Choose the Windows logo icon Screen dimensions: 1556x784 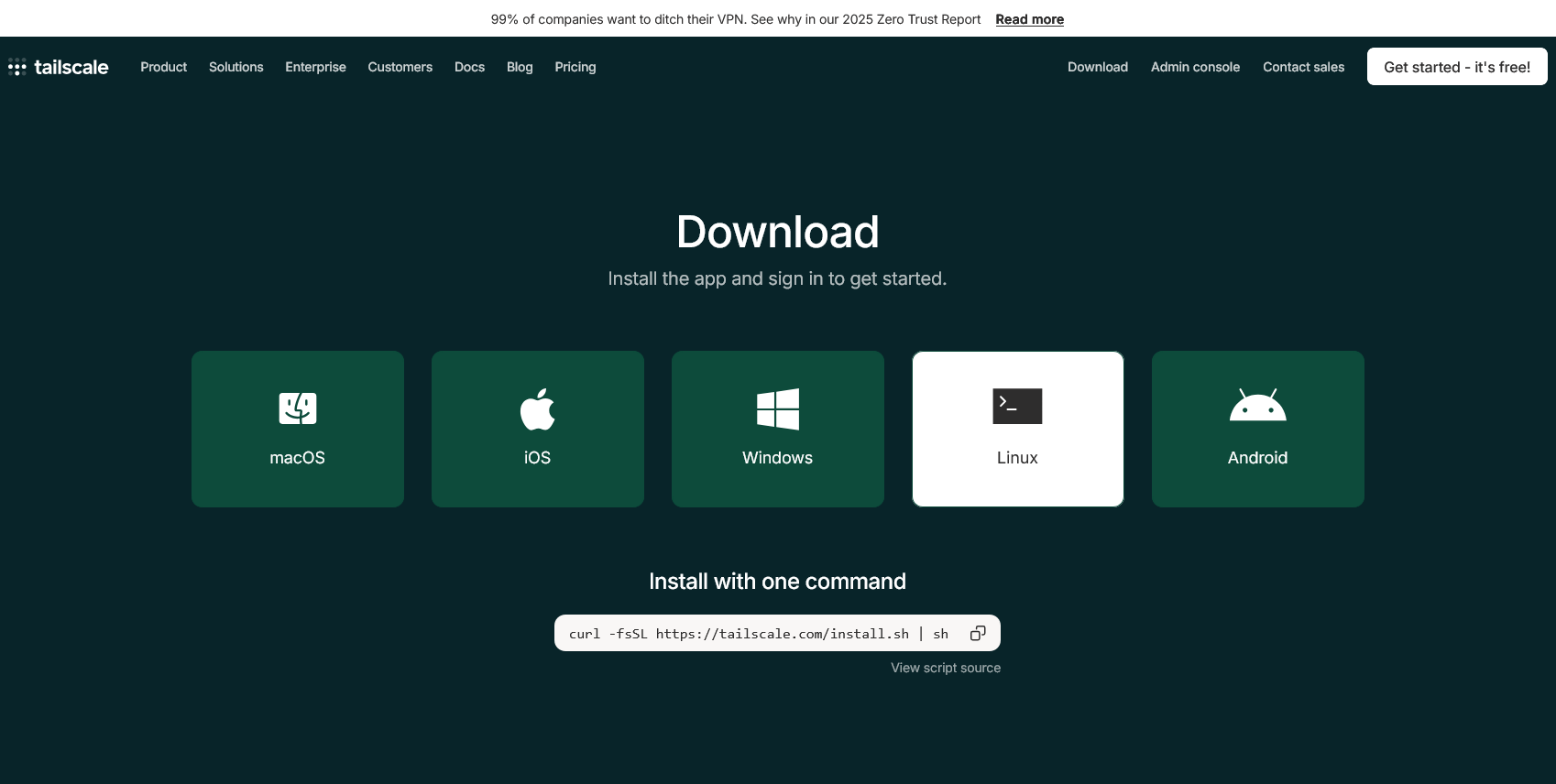(778, 408)
